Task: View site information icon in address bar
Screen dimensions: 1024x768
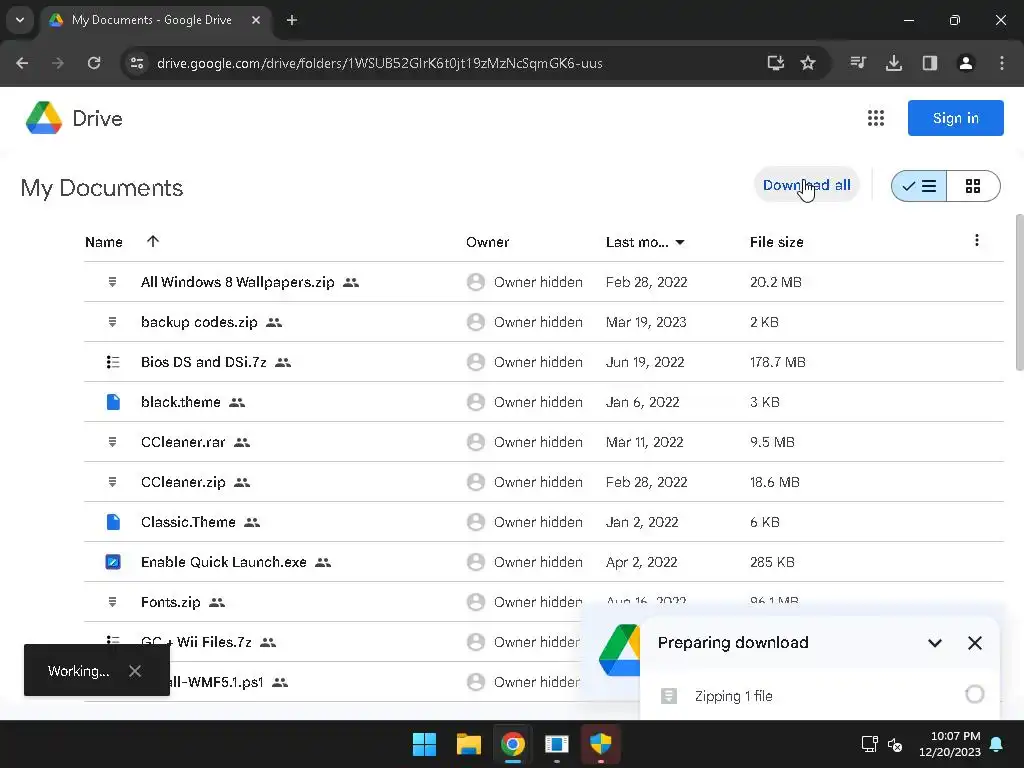Action: [137, 63]
